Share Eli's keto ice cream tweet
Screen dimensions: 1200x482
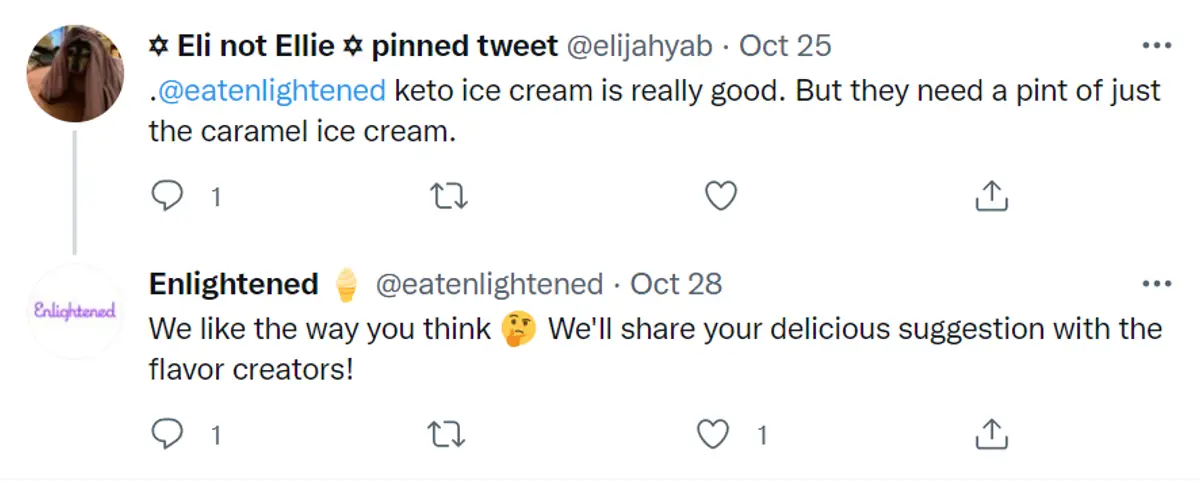pyautogui.click(x=989, y=196)
